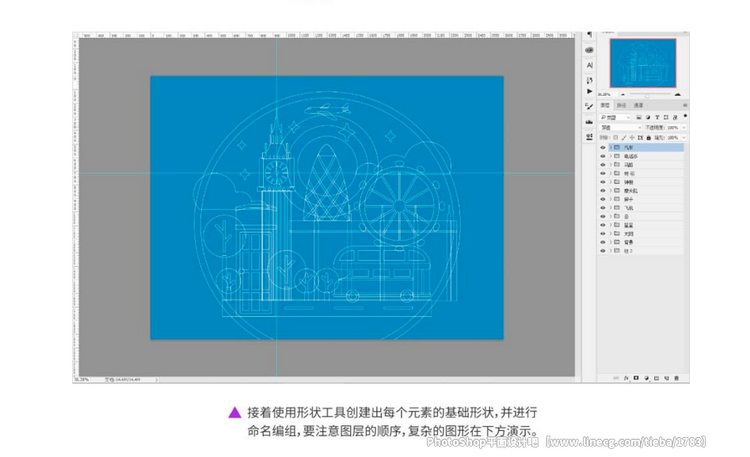Filter layers by shape layers icon
Screen dimensions: 750x457
[666, 117]
